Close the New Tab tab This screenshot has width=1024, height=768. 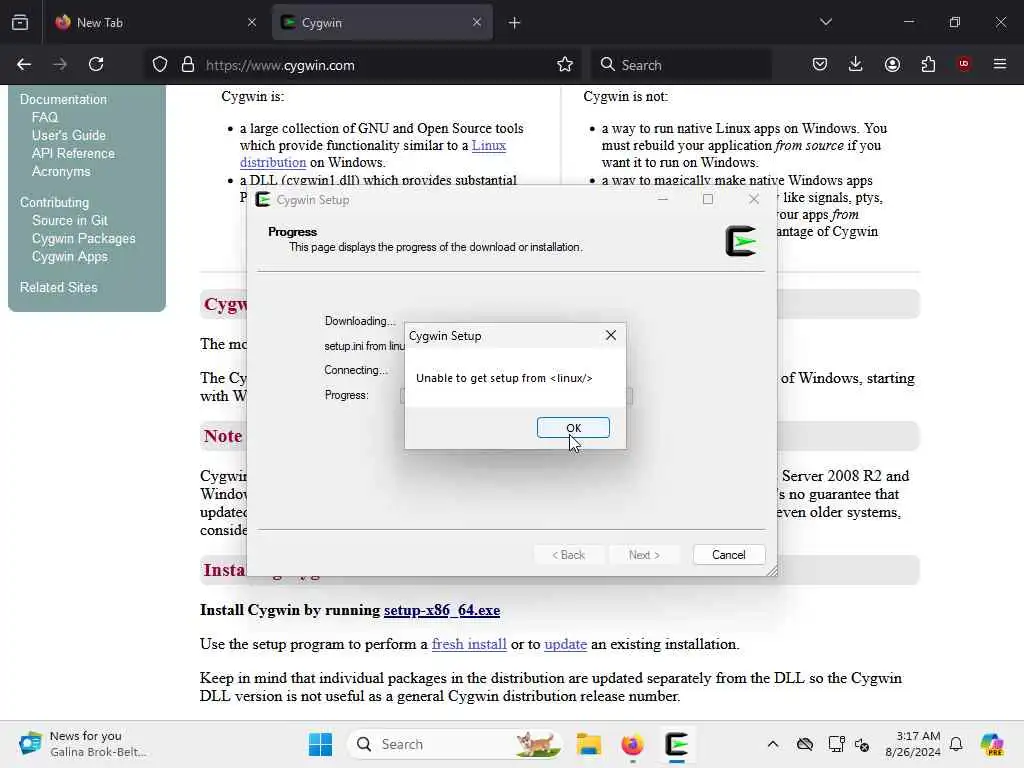252,22
